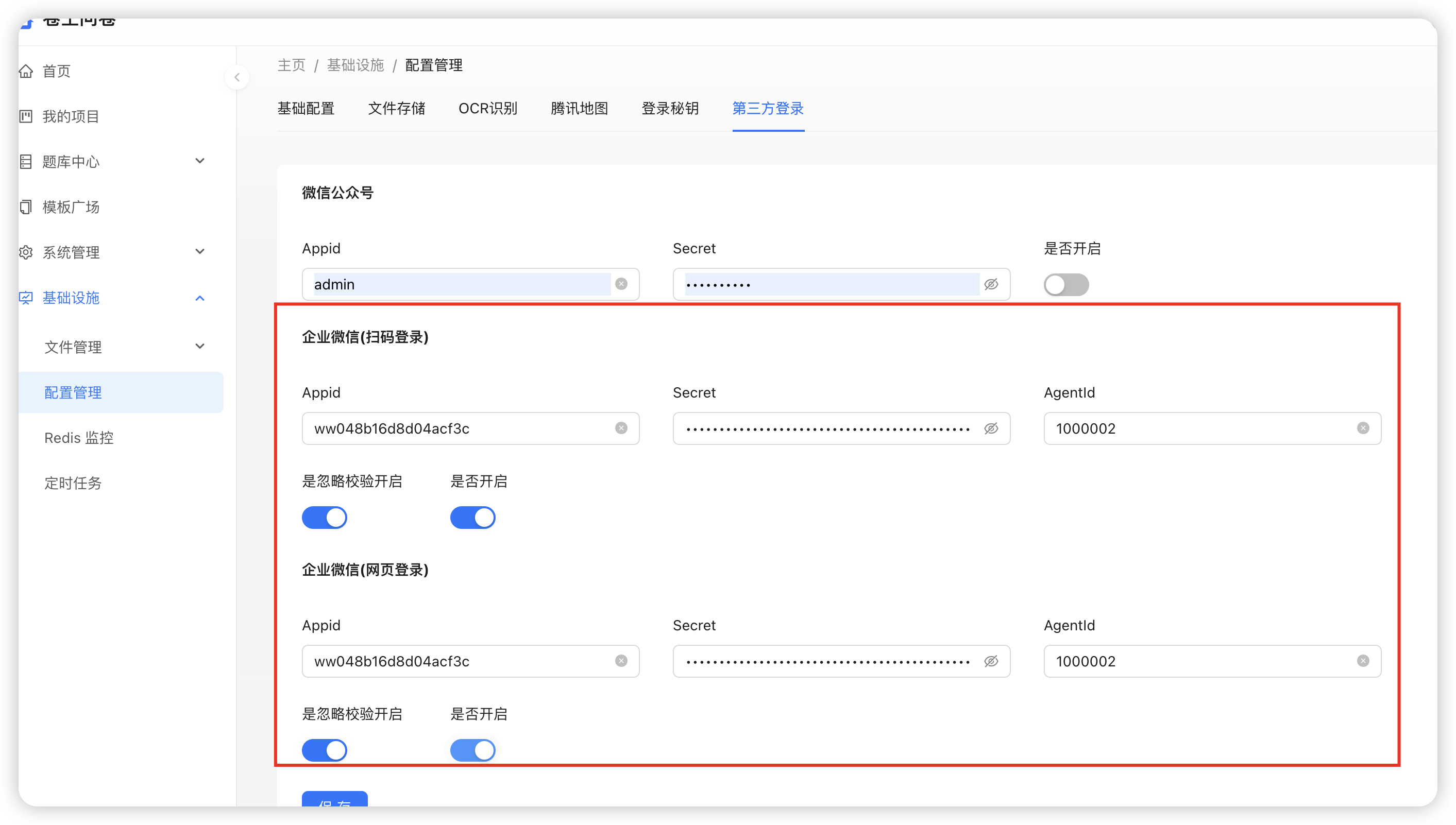Toggle 网页登录 是忽略校验开启 switch
Screen dimensions: 1456x825
coord(324,750)
